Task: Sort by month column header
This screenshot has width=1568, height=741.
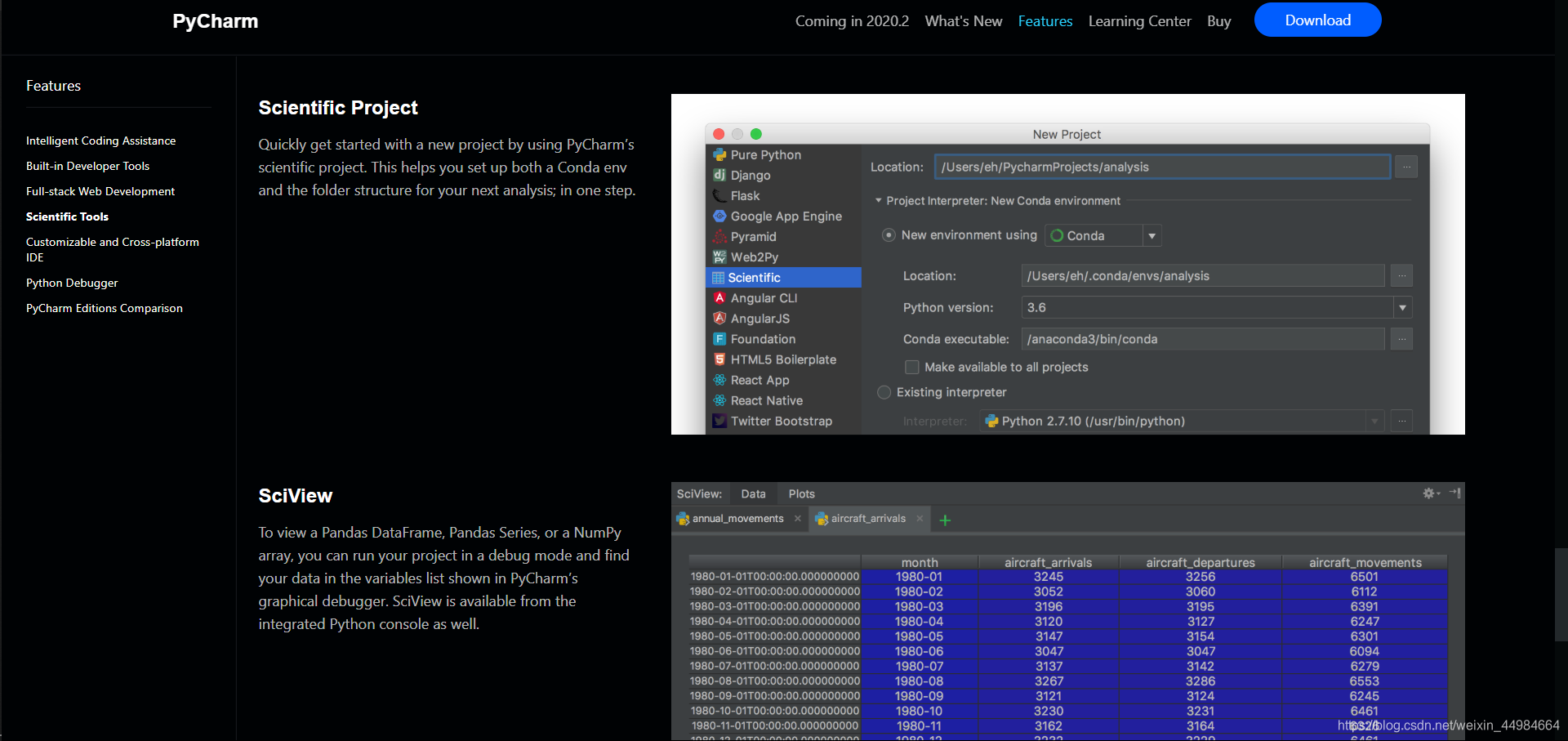Action: click(919, 562)
